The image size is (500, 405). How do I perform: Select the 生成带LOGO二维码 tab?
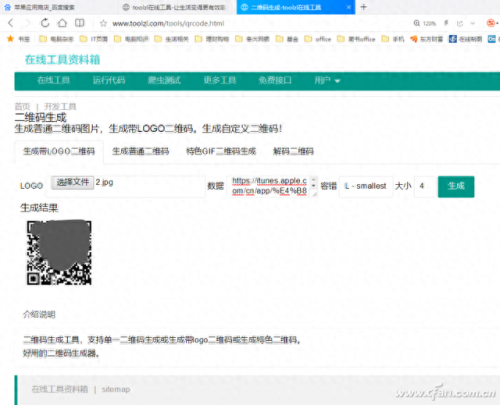tap(59, 152)
